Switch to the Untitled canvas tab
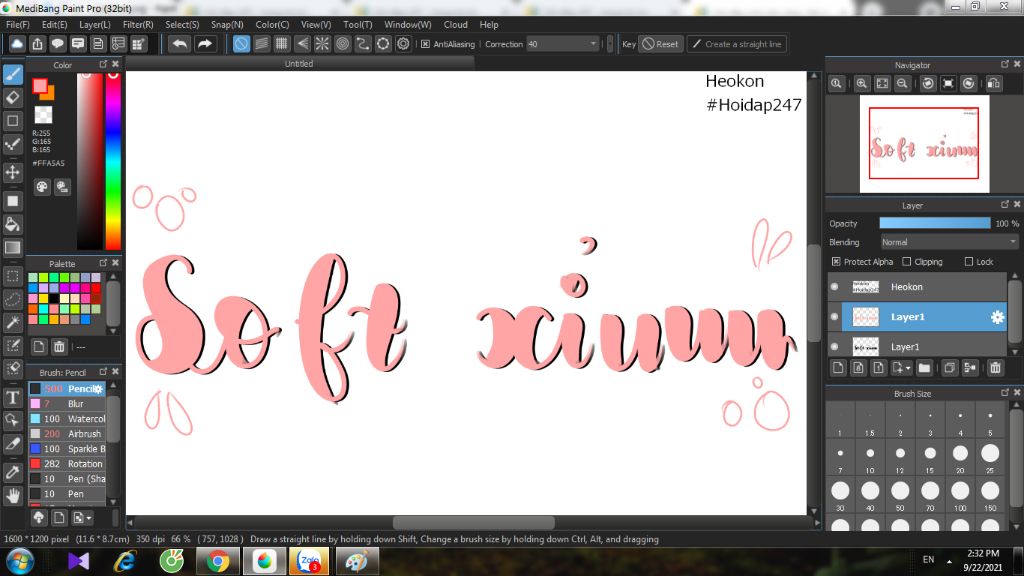This screenshot has height=576, width=1024. [298, 63]
